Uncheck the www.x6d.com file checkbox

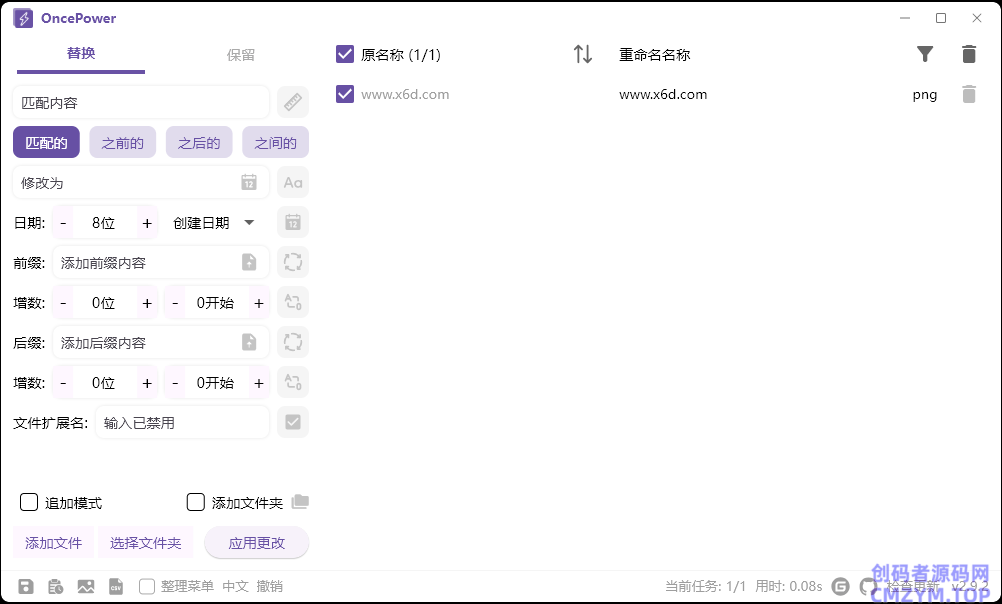pyautogui.click(x=345, y=94)
